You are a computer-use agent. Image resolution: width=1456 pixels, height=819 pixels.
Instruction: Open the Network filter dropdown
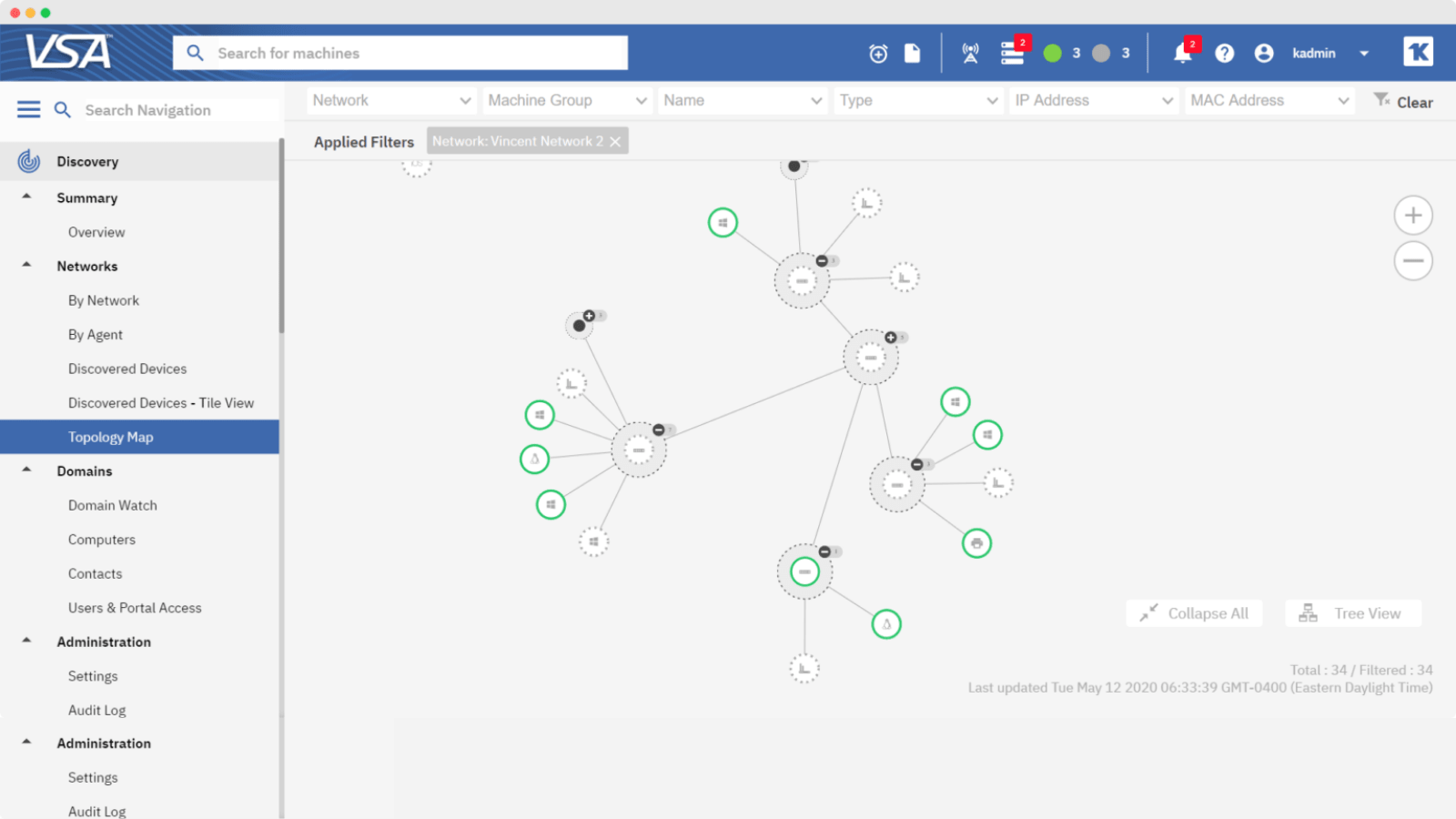(x=391, y=100)
